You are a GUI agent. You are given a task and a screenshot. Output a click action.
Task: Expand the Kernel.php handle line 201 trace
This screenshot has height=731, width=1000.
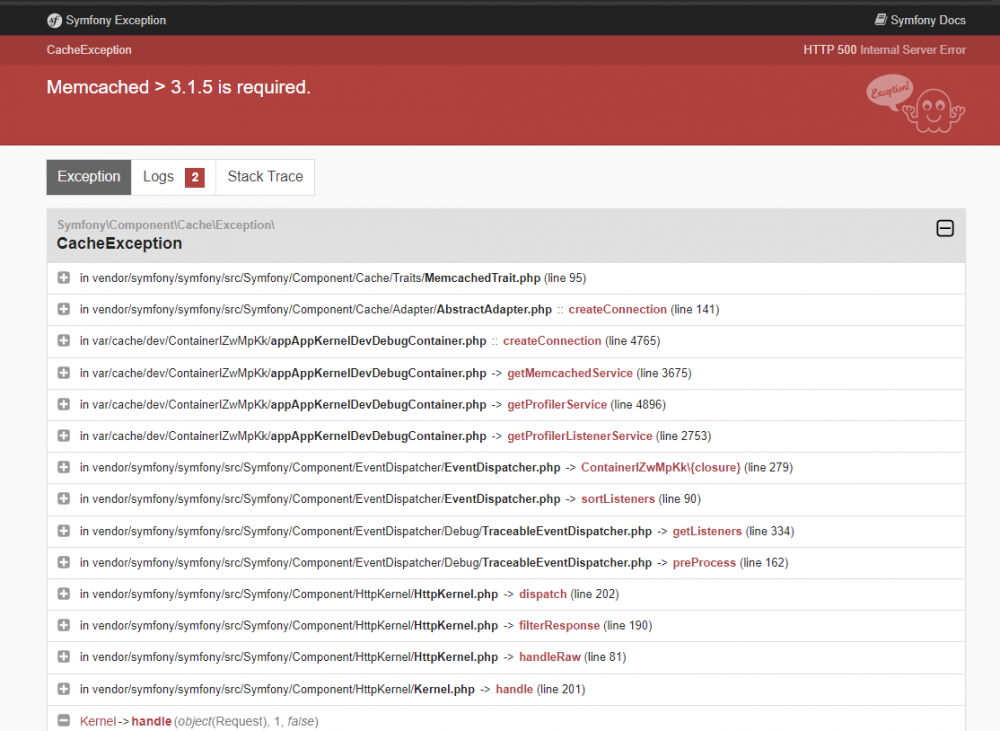63,689
